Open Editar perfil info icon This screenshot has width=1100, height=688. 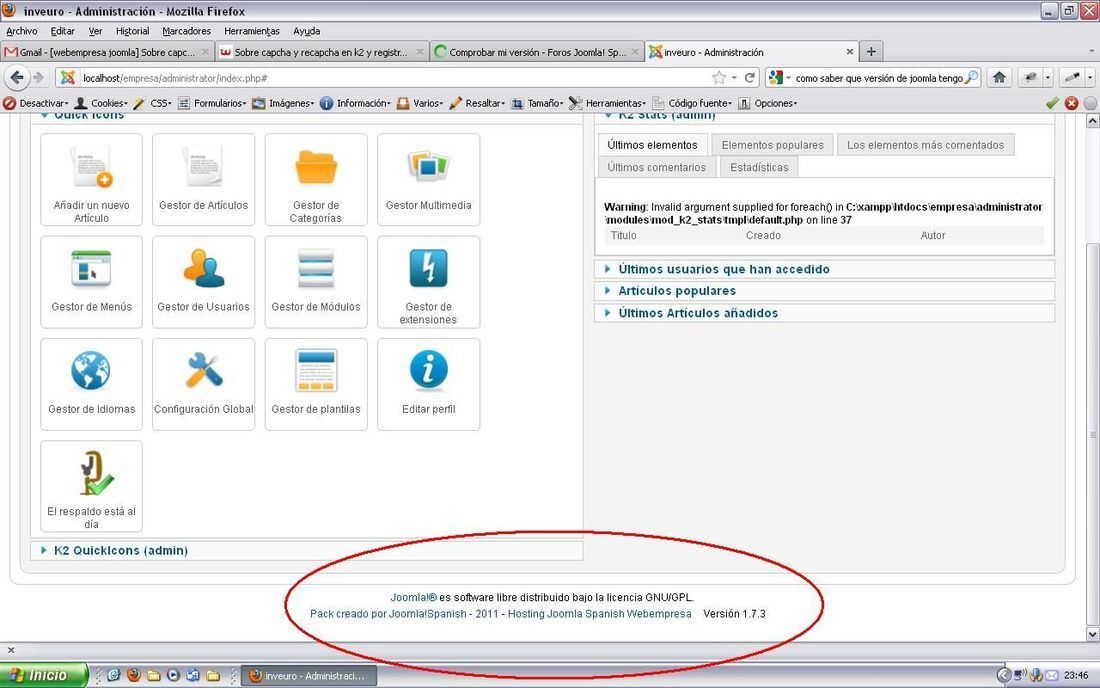tap(429, 384)
